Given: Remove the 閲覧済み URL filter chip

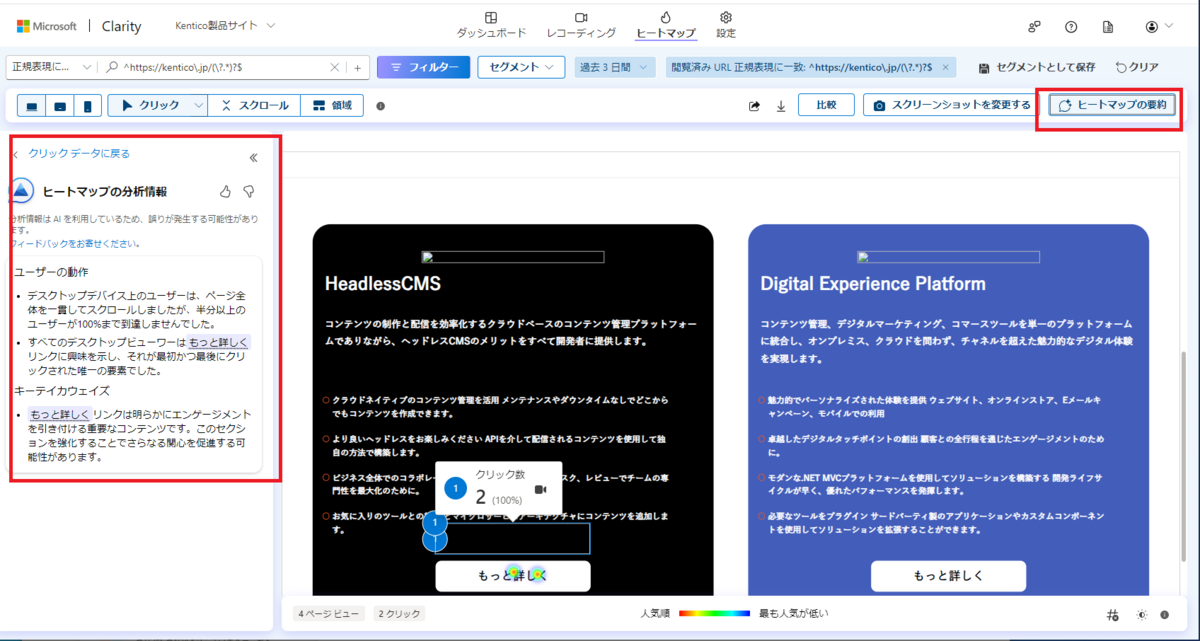Looking at the screenshot, I should pyautogui.click(x=947, y=68).
